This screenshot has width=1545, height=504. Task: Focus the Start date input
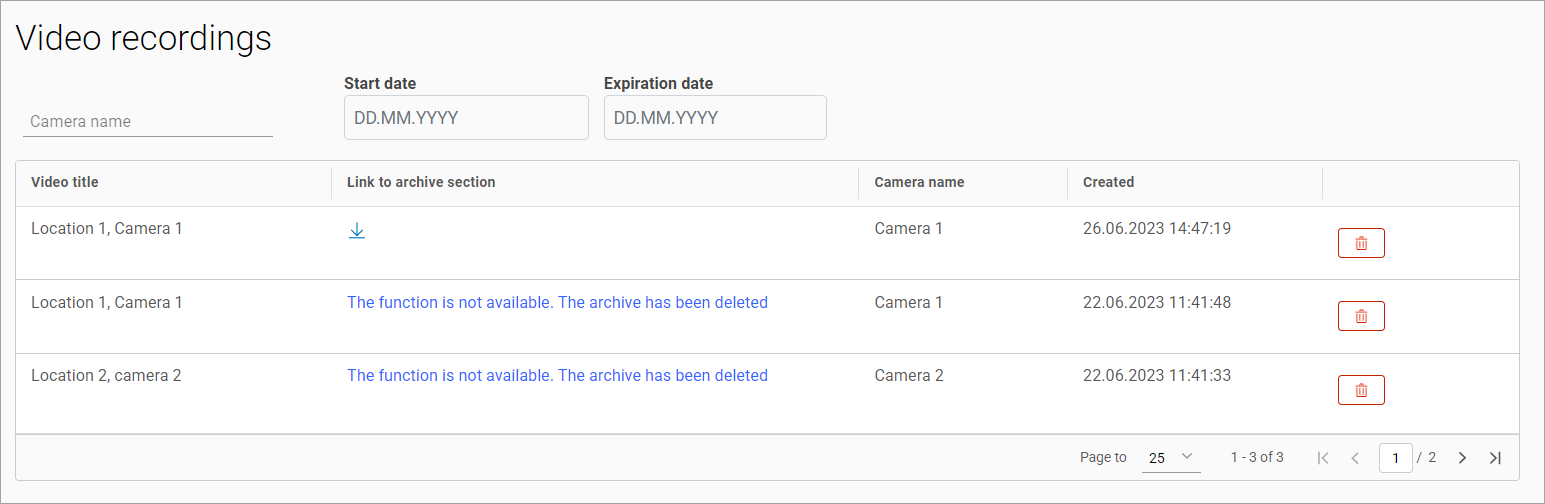coord(465,118)
